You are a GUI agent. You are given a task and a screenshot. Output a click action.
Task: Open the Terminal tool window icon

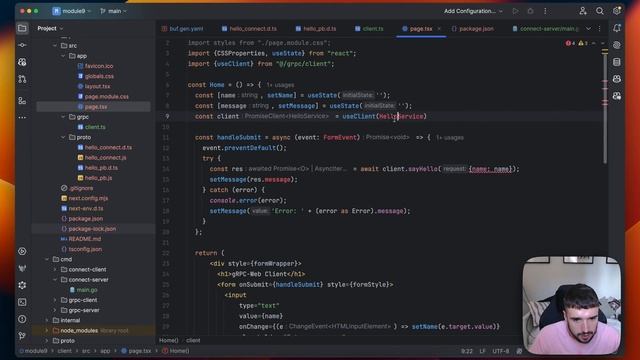tap(22, 302)
